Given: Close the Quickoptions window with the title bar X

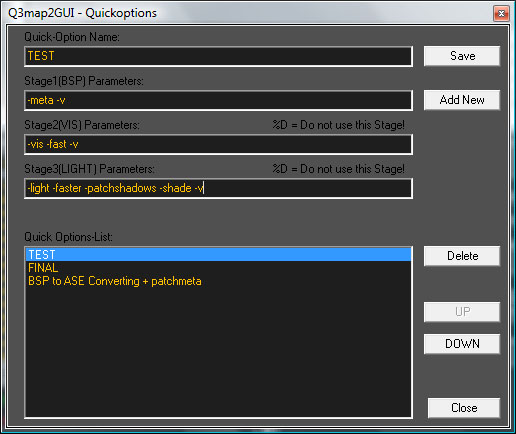Looking at the screenshot, I should click(x=501, y=13).
